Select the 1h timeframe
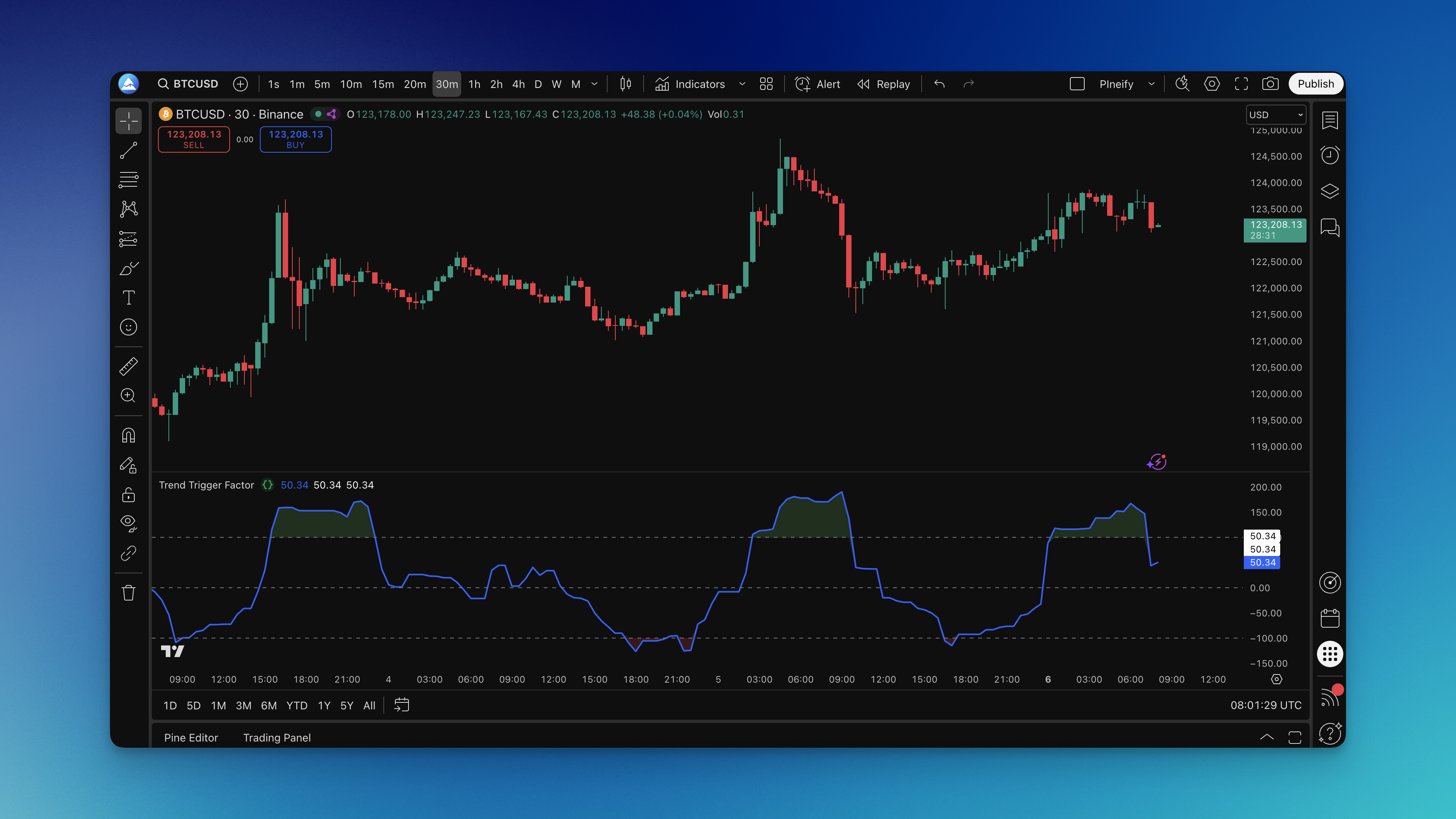The height and width of the screenshot is (819, 1456). click(474, 84)
